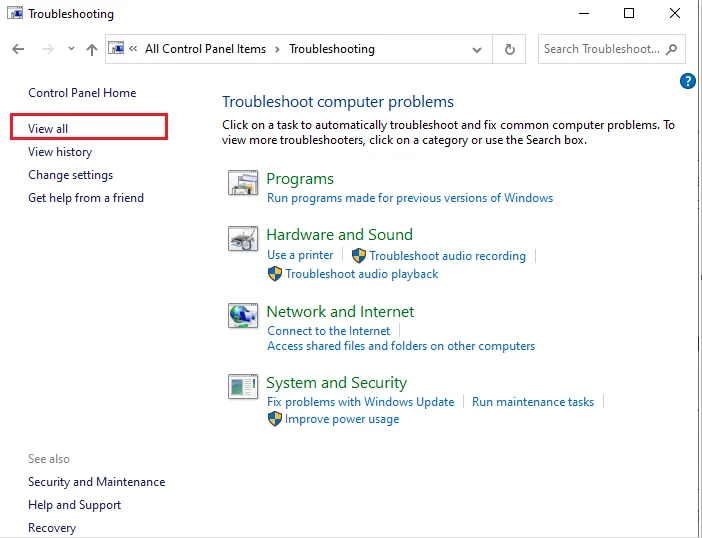Click the Forward navigation arrow
The width and height of the screenshot is (702, 538).
click(x=47, y=49)
